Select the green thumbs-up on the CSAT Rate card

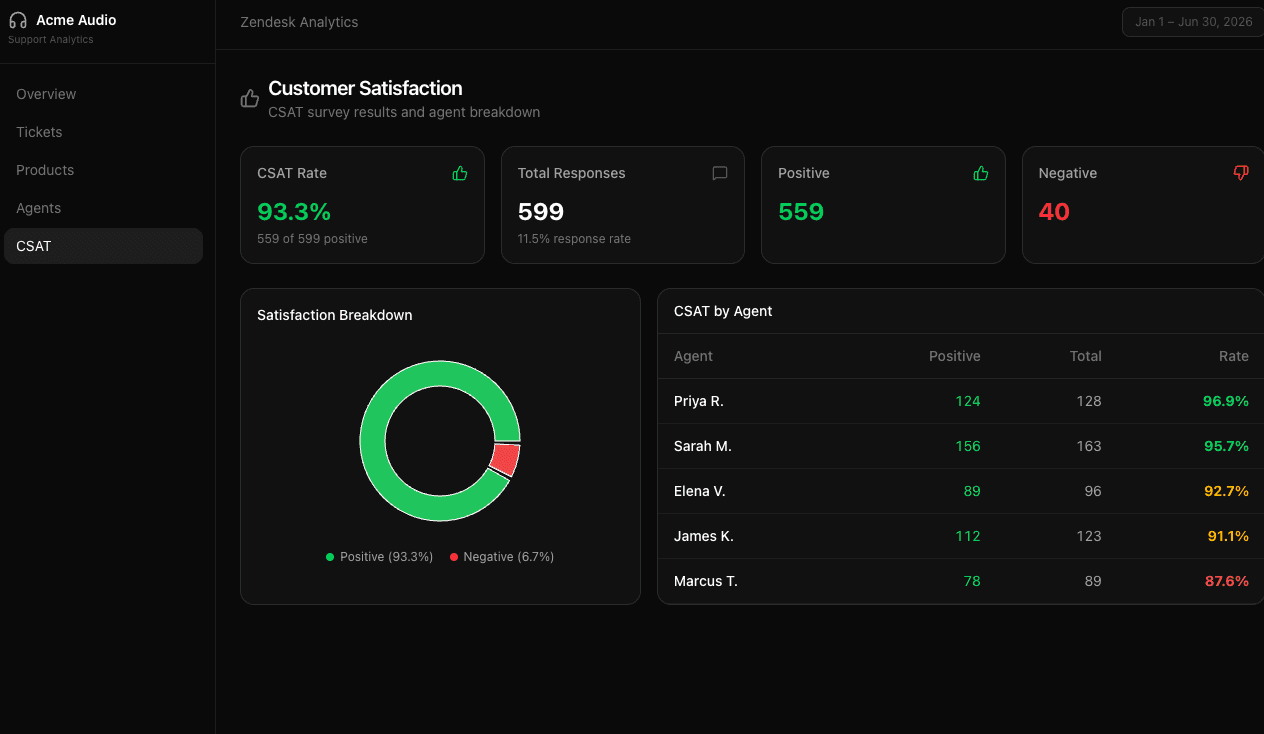point(459,172)
